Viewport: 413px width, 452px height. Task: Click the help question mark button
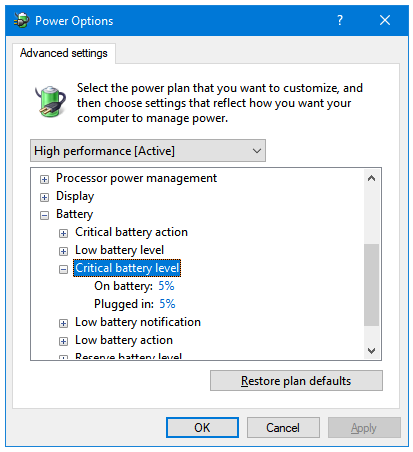339,20
